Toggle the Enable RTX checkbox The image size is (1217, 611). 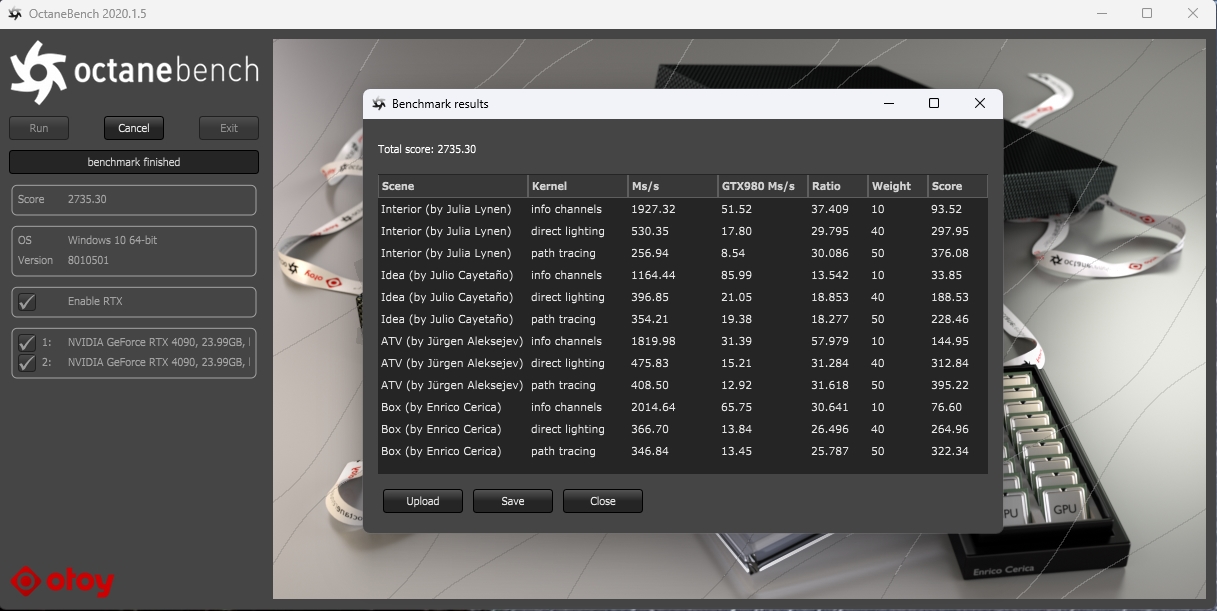point(27,301)
